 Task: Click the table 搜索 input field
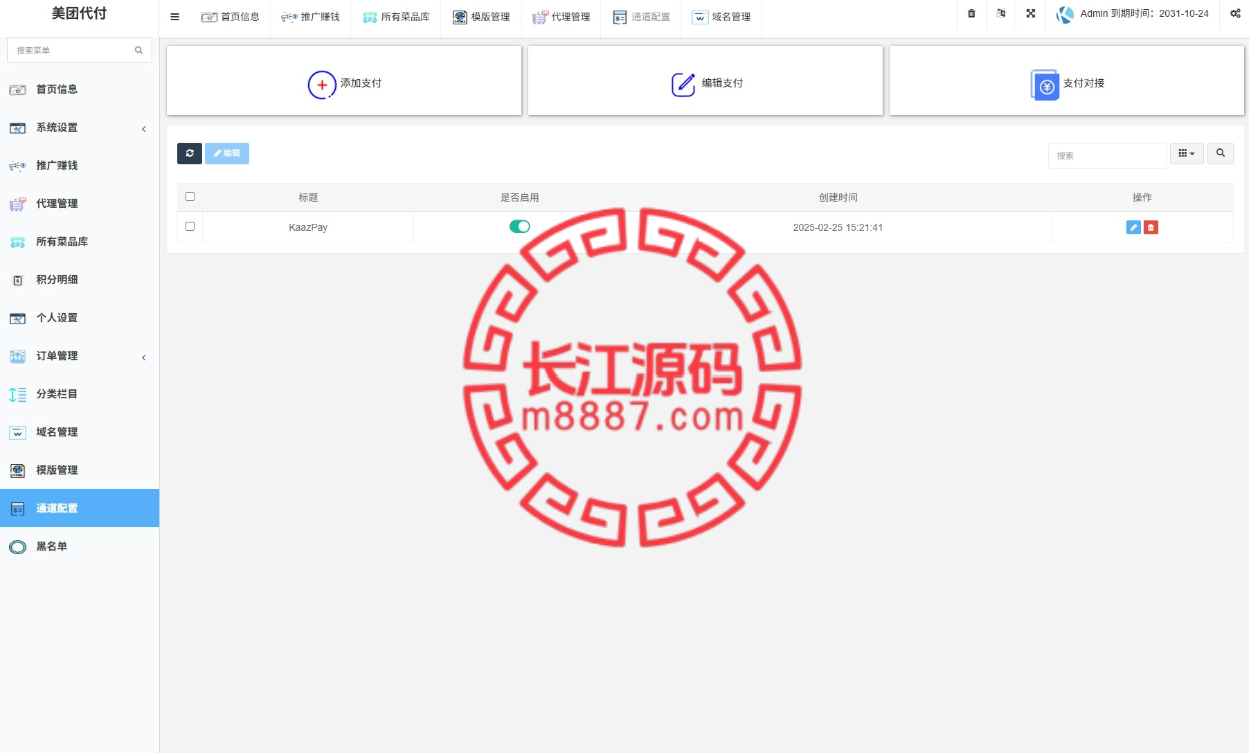(x=1107, y=155)
